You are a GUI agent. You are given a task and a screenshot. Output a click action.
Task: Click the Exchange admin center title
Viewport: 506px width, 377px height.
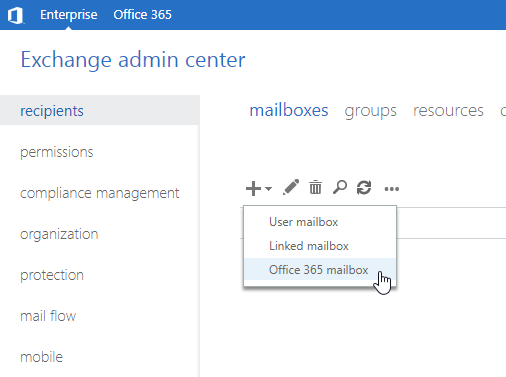[x=133, y=60]
